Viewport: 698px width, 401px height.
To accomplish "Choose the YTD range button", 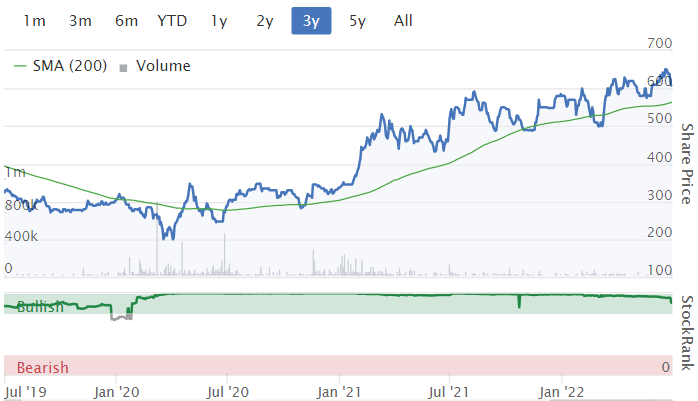I will (x=172, y=20).
